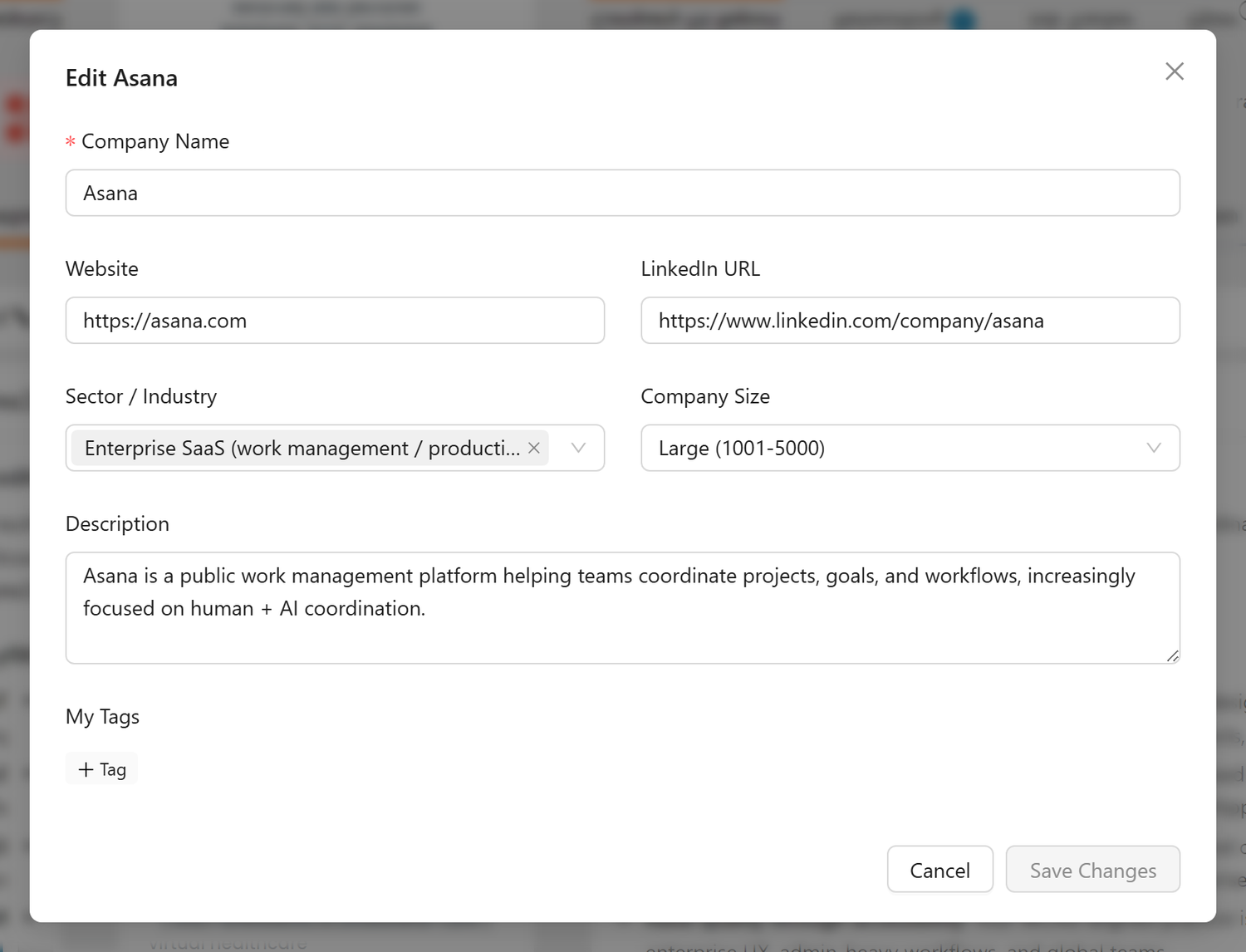Click the Description resize handle
The height and width of the screenshot is (952, 1246).
click(x=1172, y=656)
